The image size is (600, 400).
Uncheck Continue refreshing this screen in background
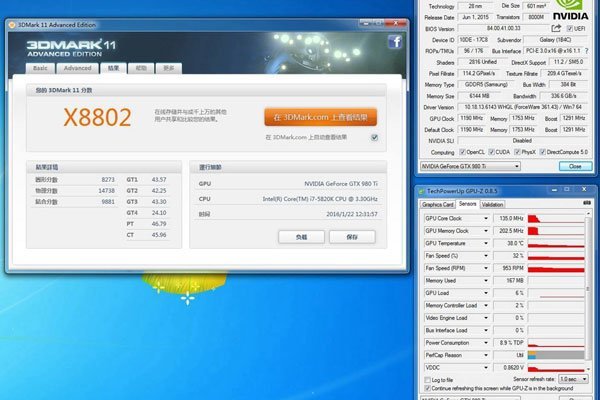coord(427,388)
